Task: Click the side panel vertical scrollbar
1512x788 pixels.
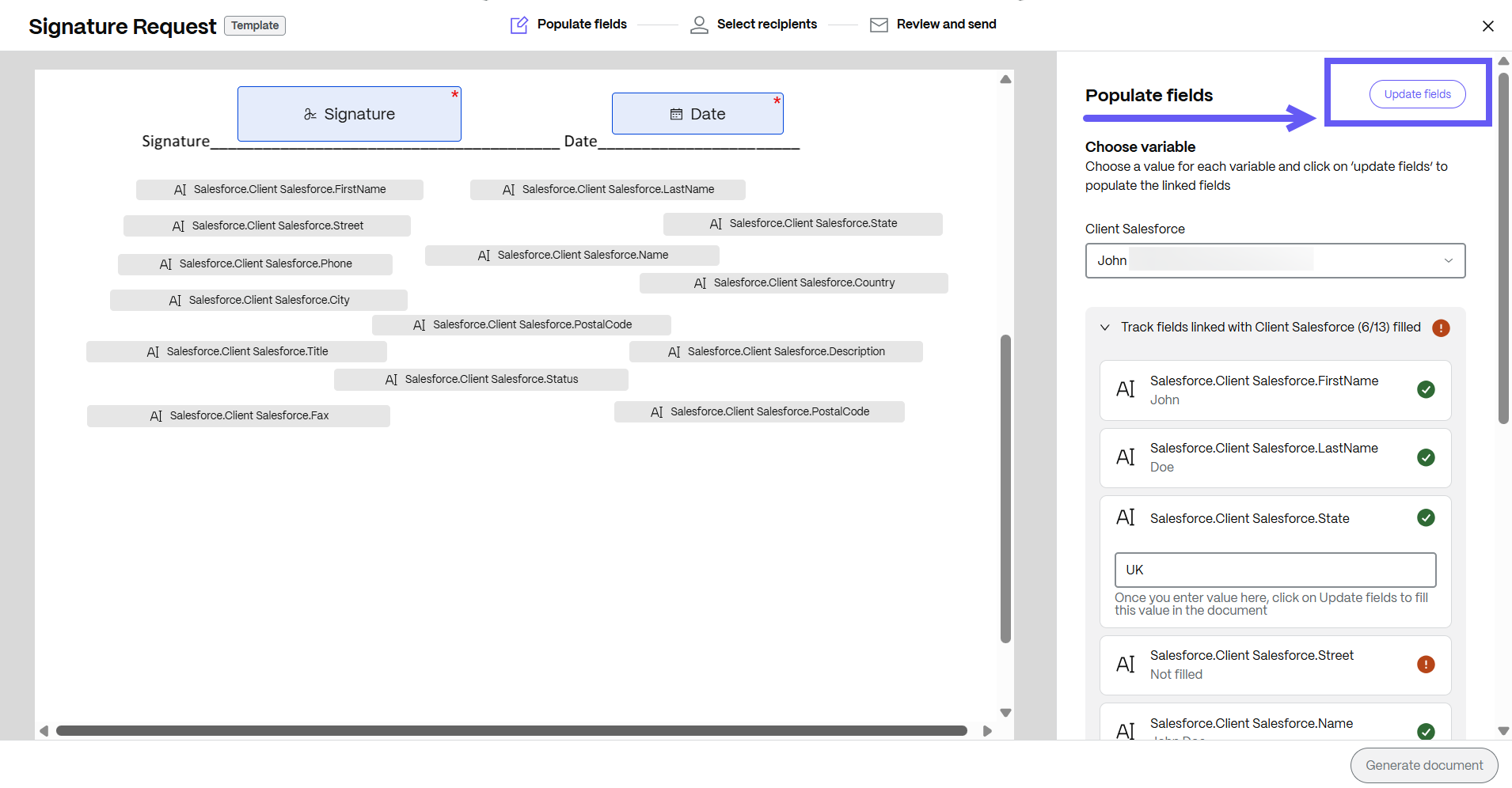Action: tap(1503, 248)
